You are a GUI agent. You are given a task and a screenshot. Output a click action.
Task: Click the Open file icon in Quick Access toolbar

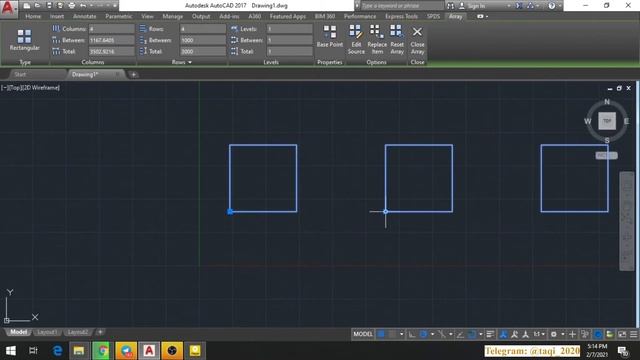click(38, 6)
